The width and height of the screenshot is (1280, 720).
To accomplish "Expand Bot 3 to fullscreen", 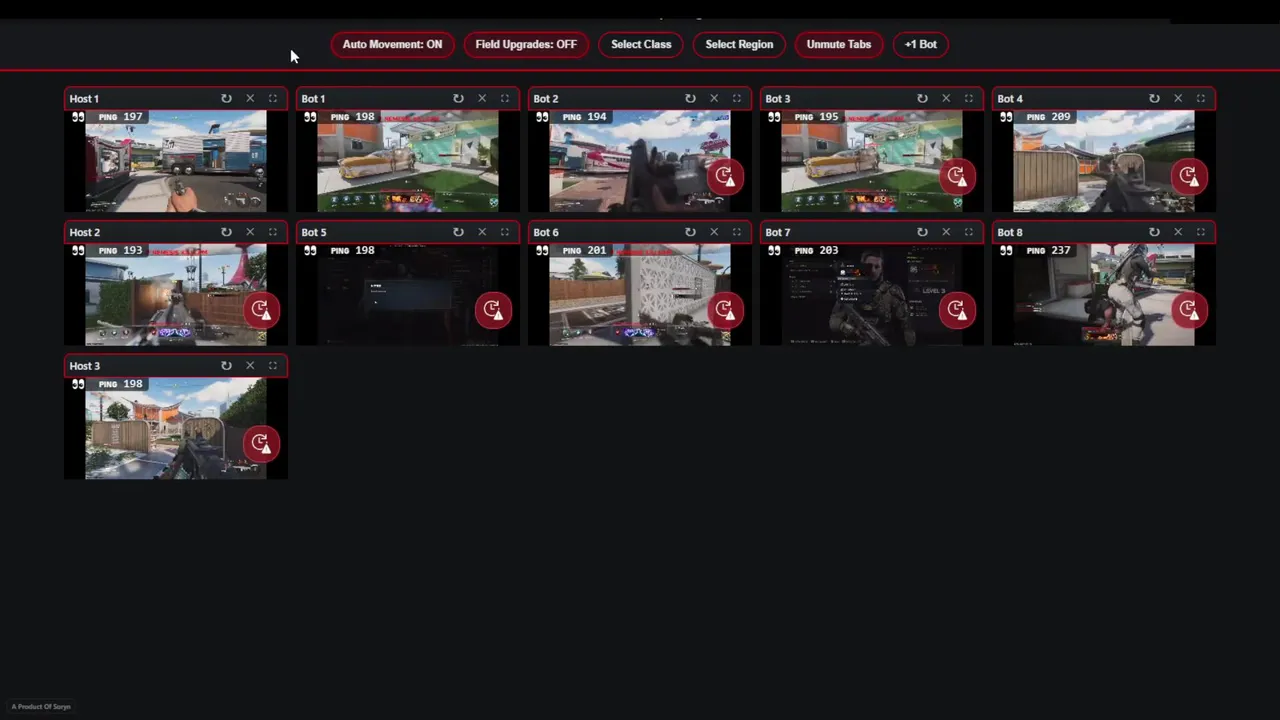I will [x=969, y=99].
